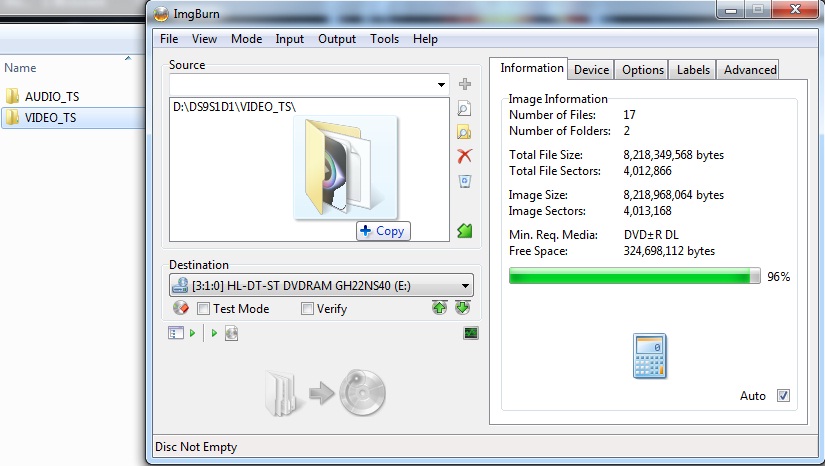This screenshot has height=466, width=825.
Task: Open the File menu
Action: [x=169, y=39]
